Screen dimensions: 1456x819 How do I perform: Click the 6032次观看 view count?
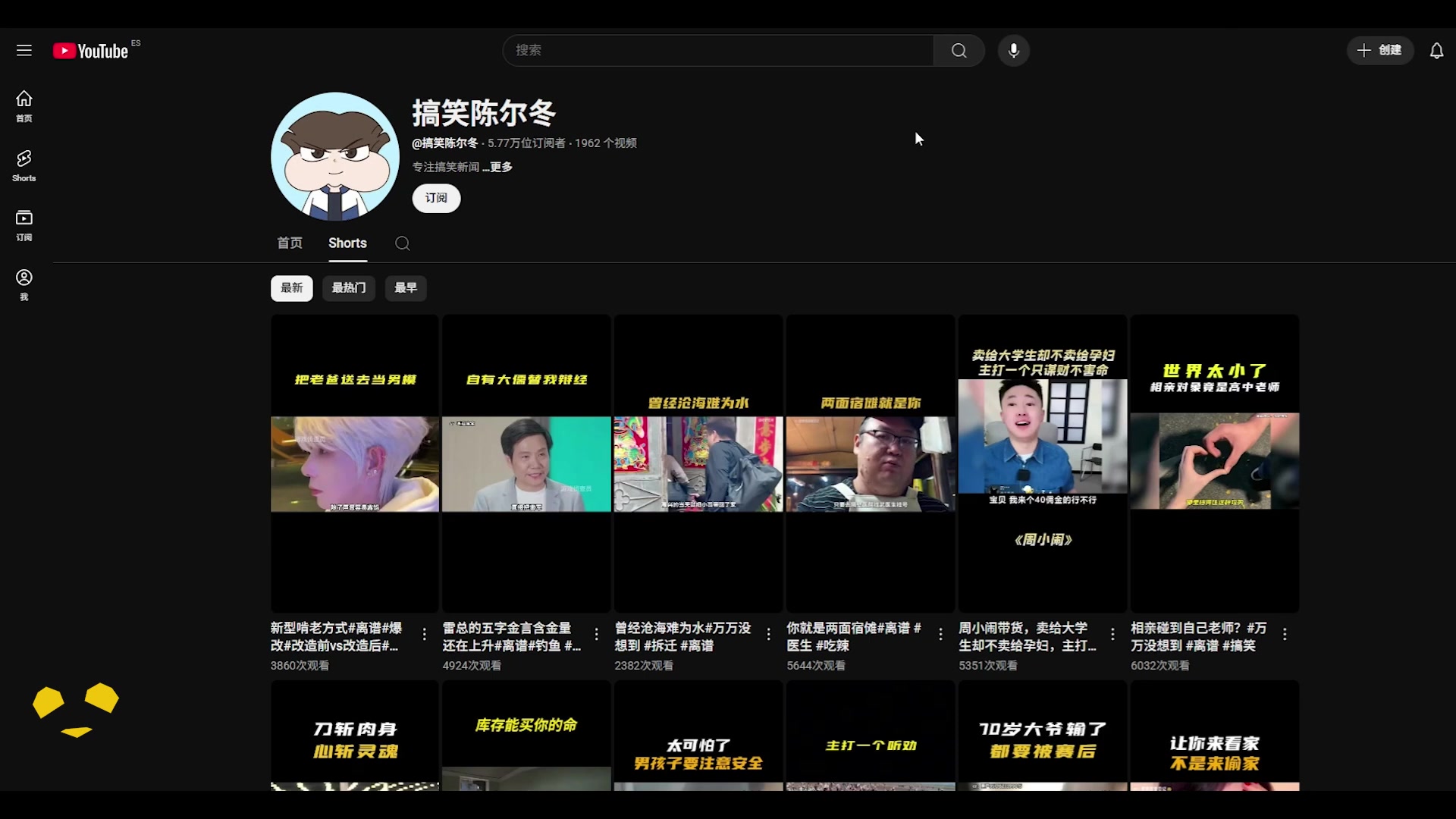[x=1159, y=666]
